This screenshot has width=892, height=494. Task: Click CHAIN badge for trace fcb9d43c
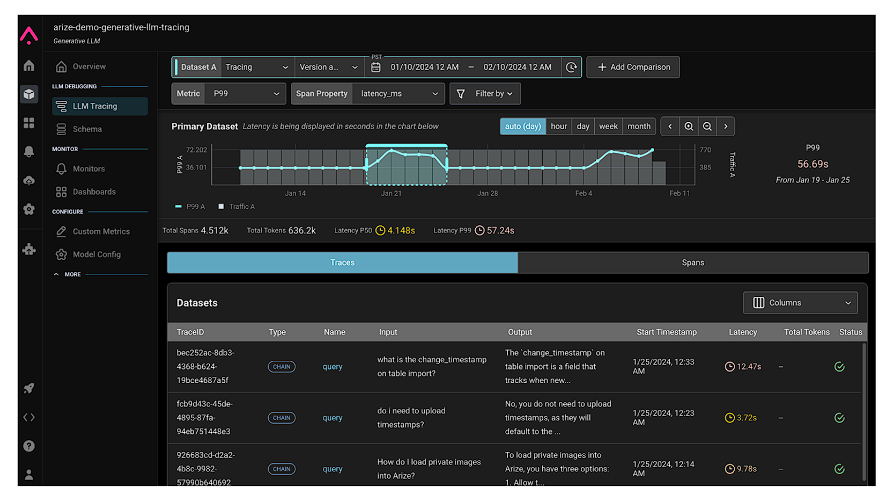click(281, 418)
